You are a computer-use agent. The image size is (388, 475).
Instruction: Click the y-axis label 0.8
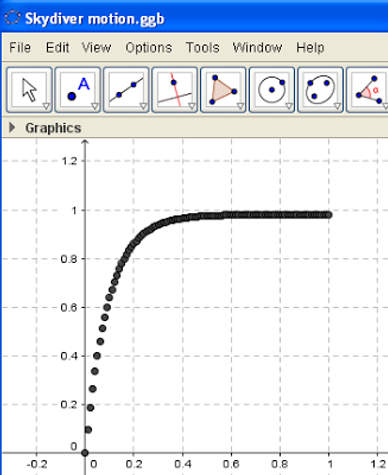click(69, 259)
